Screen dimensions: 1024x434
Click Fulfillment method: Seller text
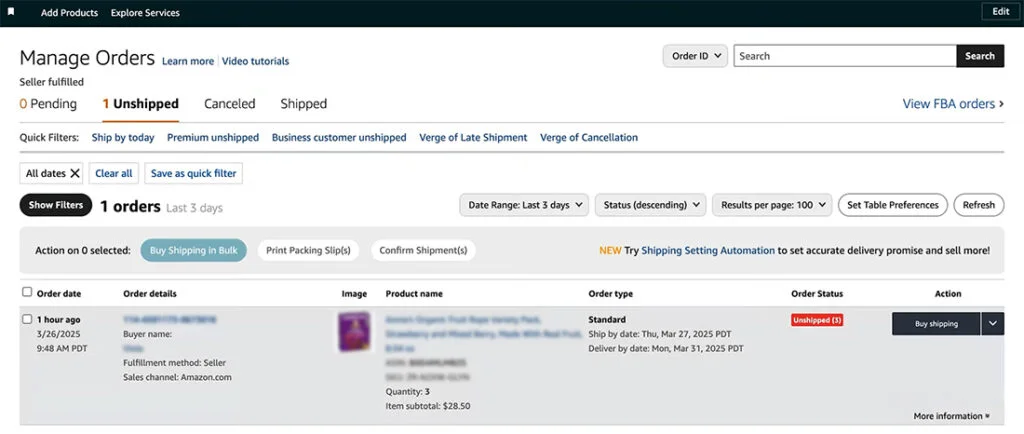tap(174, 363)
